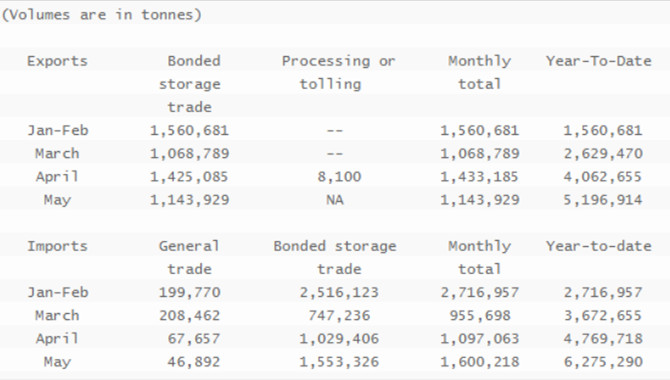Click the April processing value 8,100

[x=339, y=177]
